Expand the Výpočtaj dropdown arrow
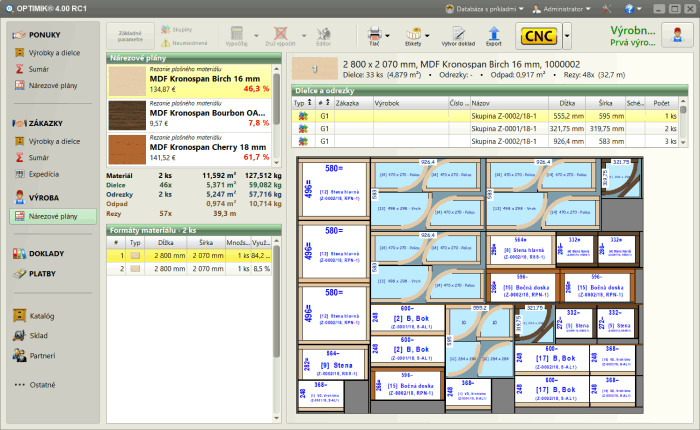 [256, 36]
